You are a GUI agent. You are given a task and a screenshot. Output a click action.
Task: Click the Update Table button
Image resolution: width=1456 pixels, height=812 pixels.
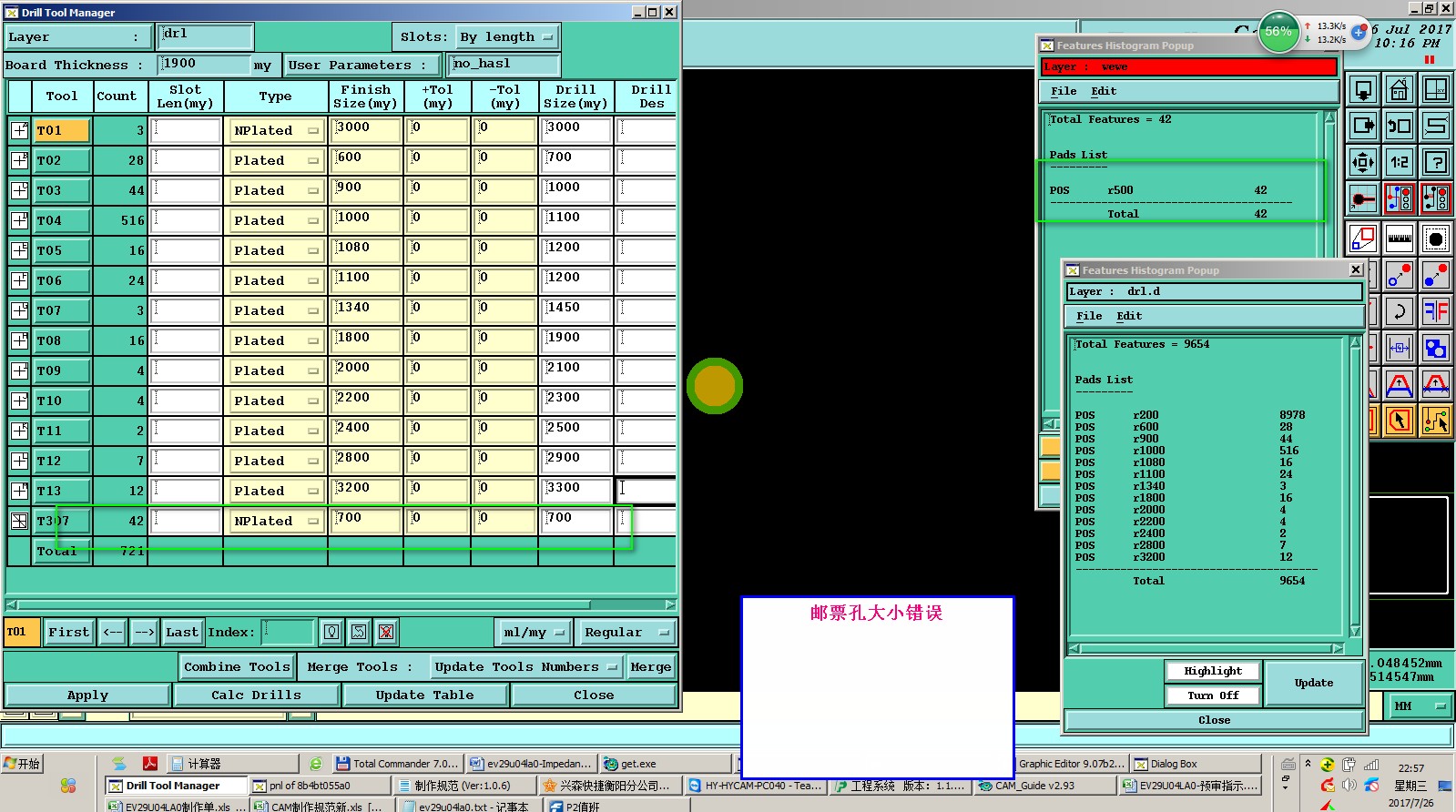click(424, 695)
